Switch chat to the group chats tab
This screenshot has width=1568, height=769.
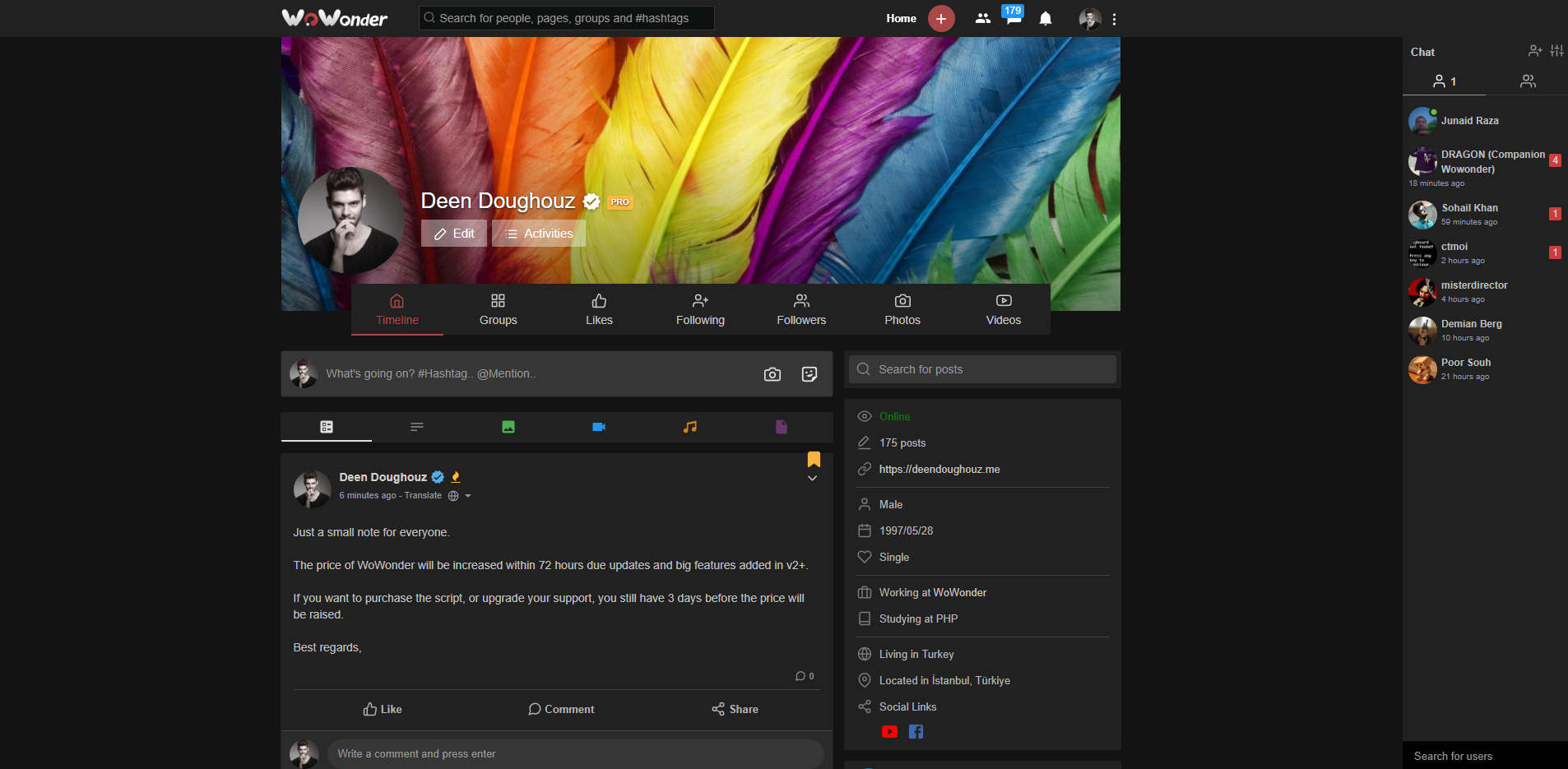(1528, 81)
